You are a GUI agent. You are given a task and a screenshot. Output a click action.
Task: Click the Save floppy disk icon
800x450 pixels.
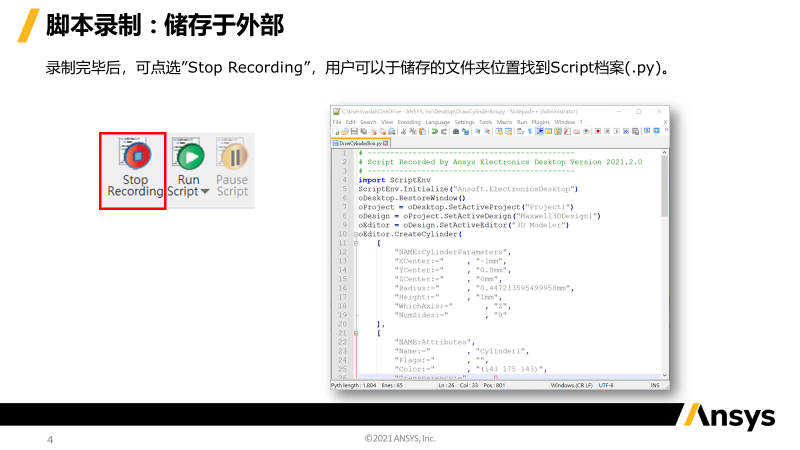pos(354,132)
